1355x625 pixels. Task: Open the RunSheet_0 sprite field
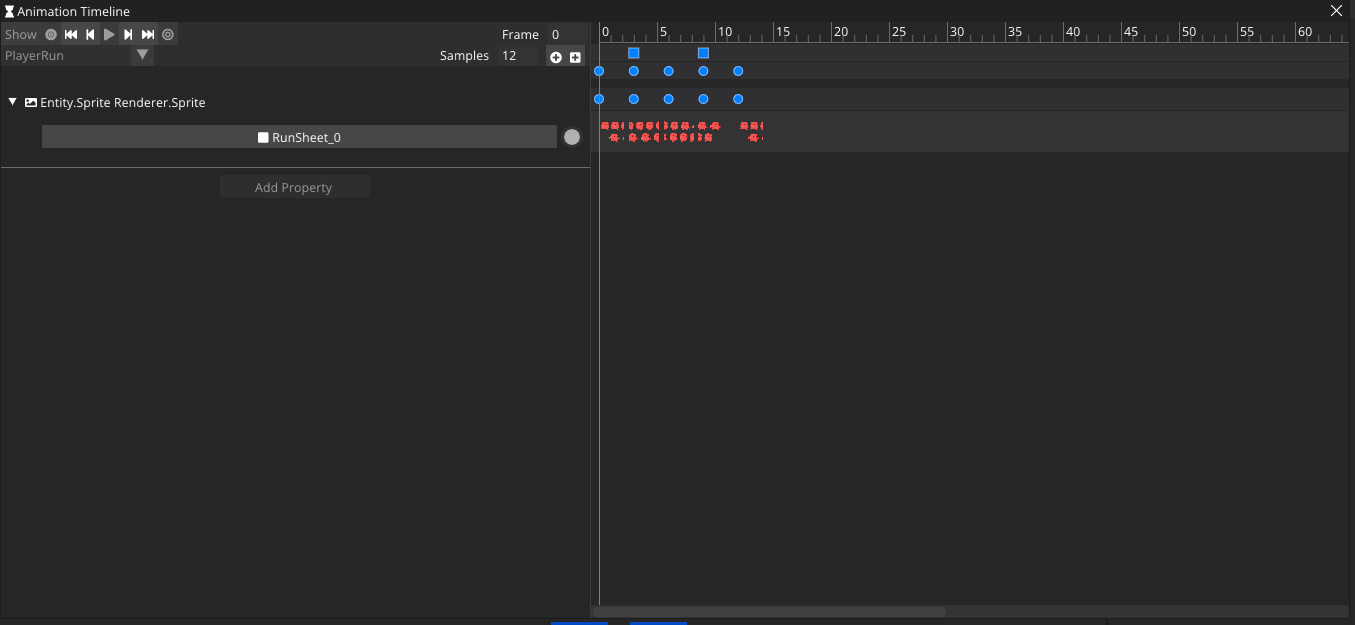299,137
